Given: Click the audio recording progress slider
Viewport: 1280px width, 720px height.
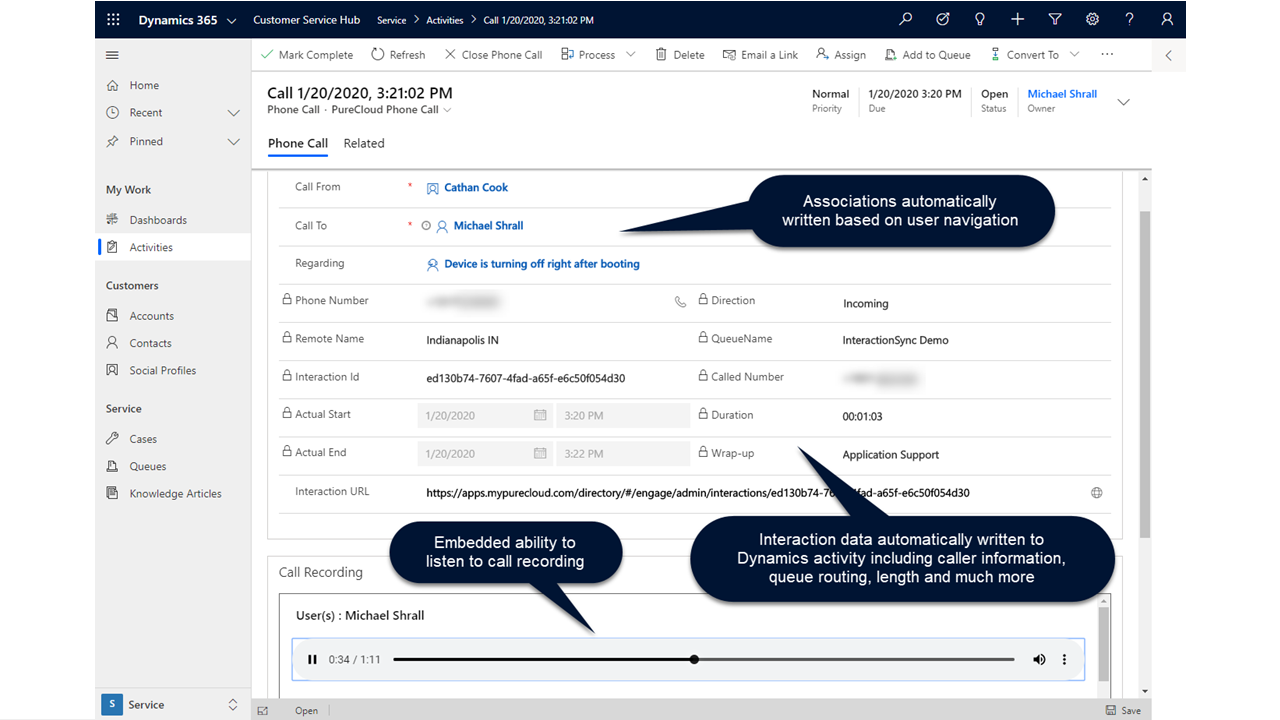Looking at the screenshot, I should [704, 659].
